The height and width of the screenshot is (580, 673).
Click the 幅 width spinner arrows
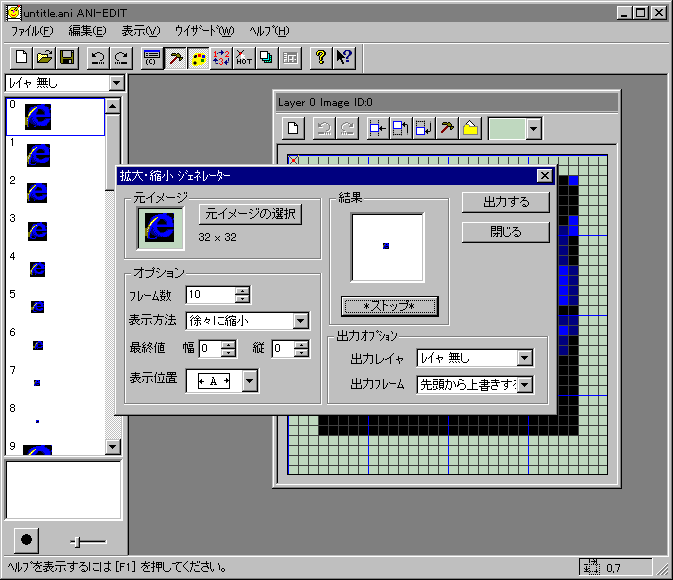[228, 349]
